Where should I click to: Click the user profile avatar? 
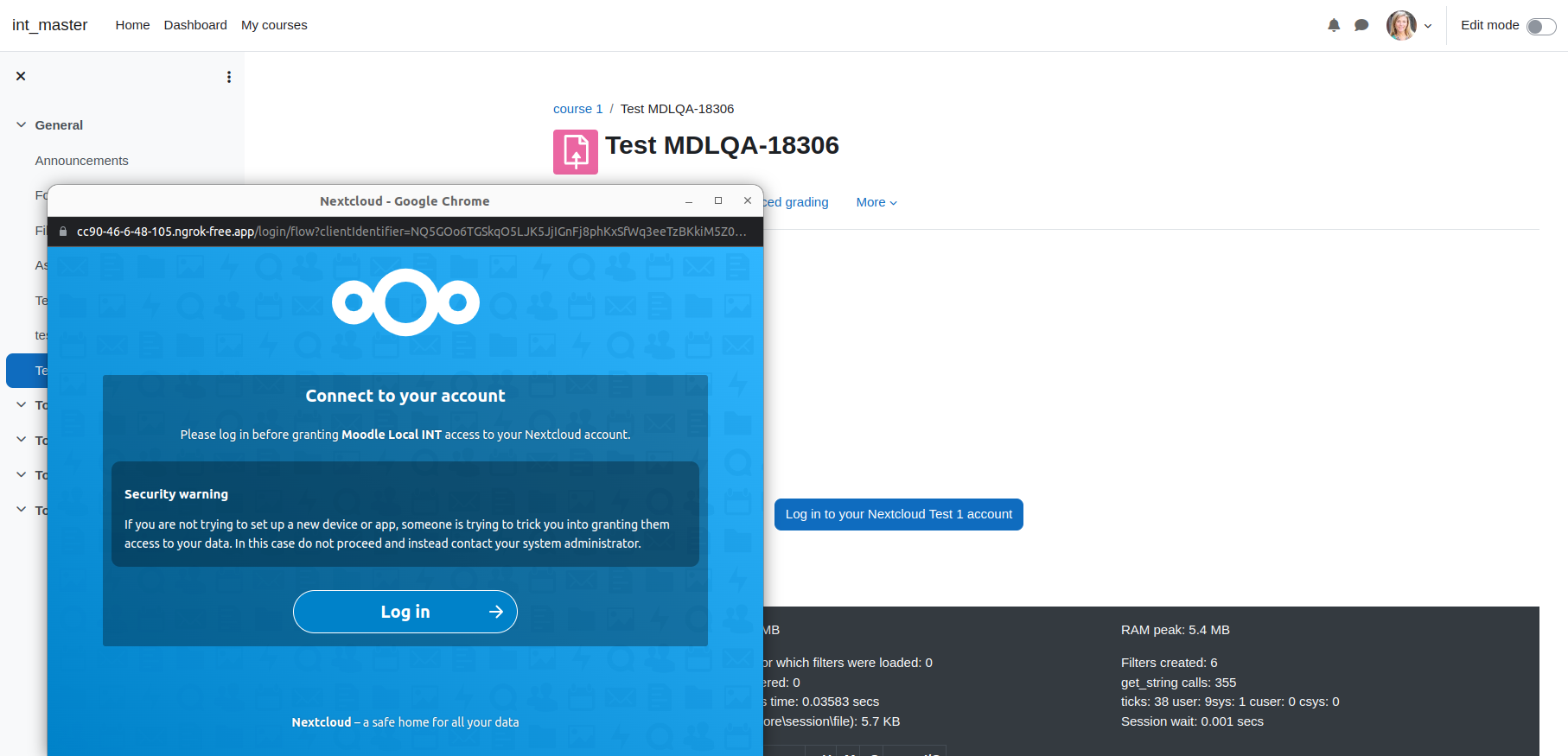tap(1401, 25)
